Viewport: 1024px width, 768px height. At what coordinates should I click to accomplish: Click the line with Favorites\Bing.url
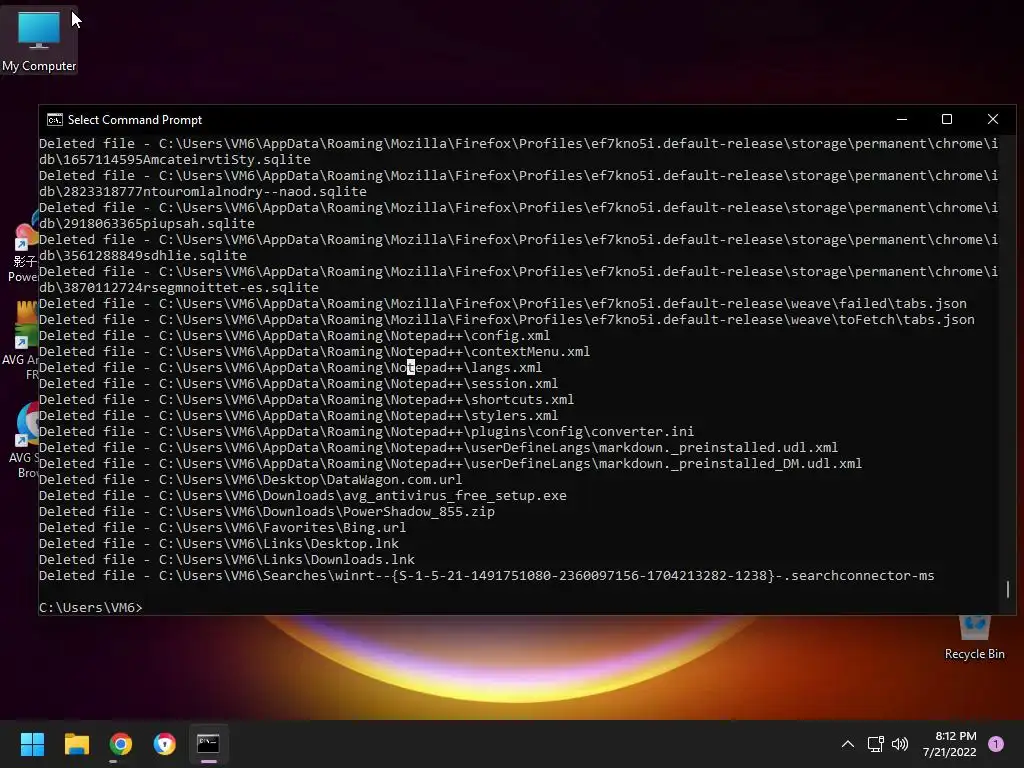pyautogui.click(x=223, y=528)
